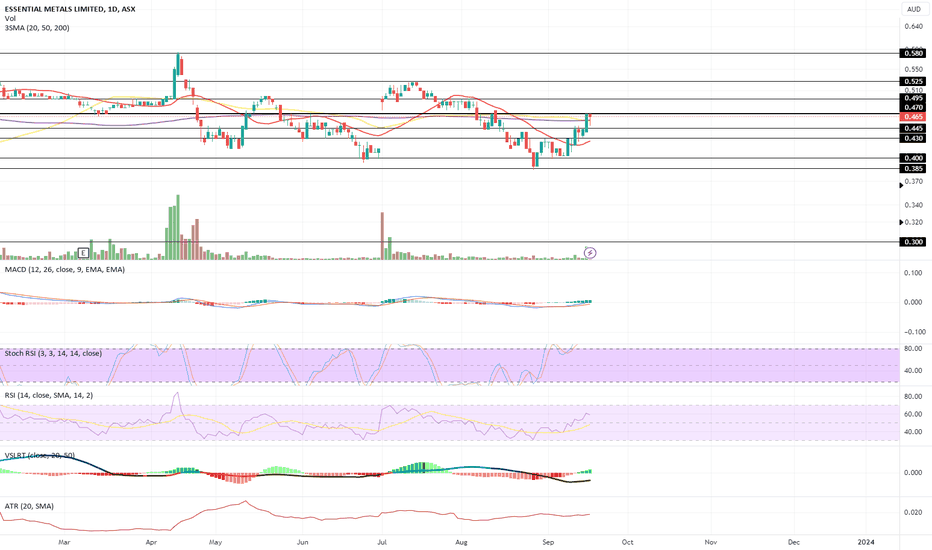The width and height of the screenshot is (932, 550).
Task: Select the 0.385 price level label
Action: point(914,169)
